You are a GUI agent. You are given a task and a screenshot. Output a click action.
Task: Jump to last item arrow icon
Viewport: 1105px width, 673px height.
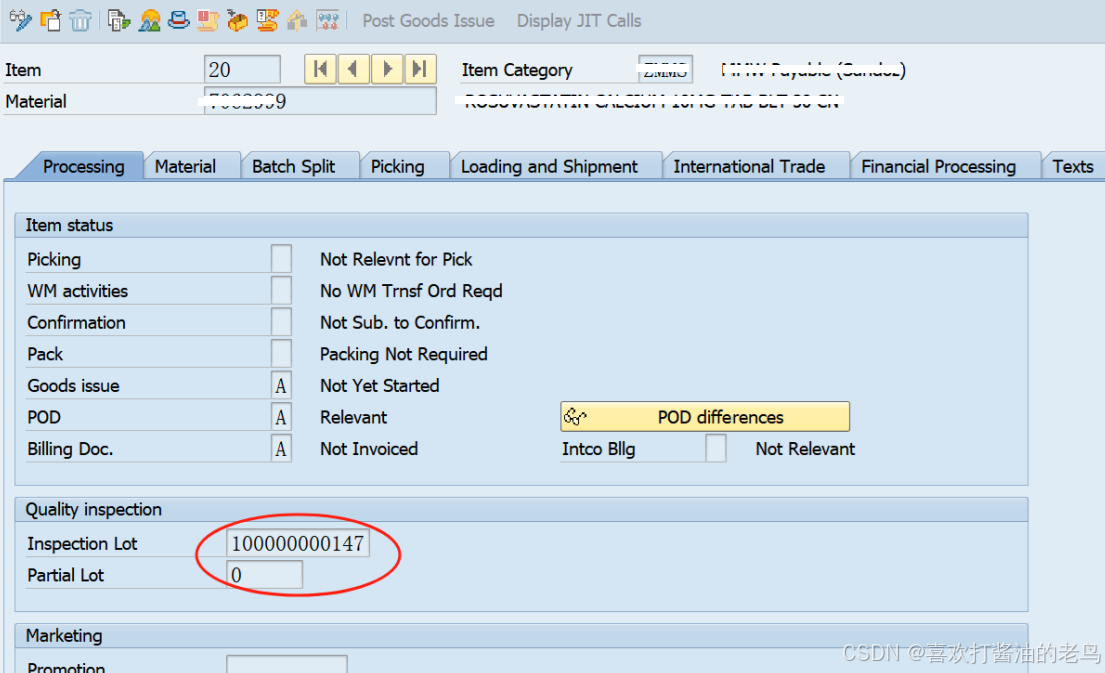click(x=420, y=69)
